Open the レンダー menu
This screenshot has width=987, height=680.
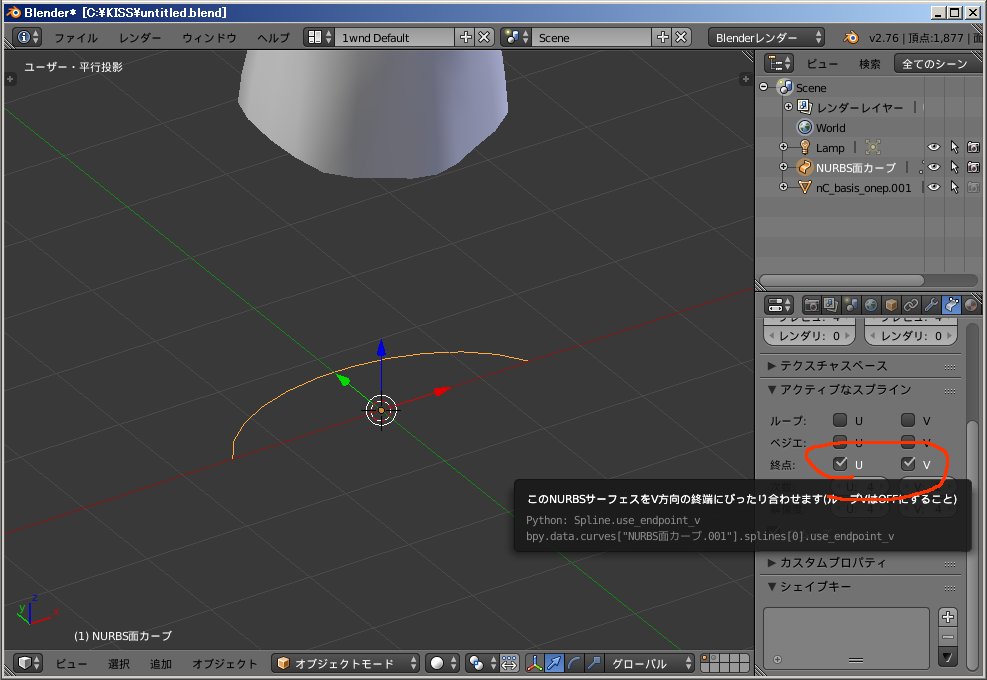click(140, 38)
